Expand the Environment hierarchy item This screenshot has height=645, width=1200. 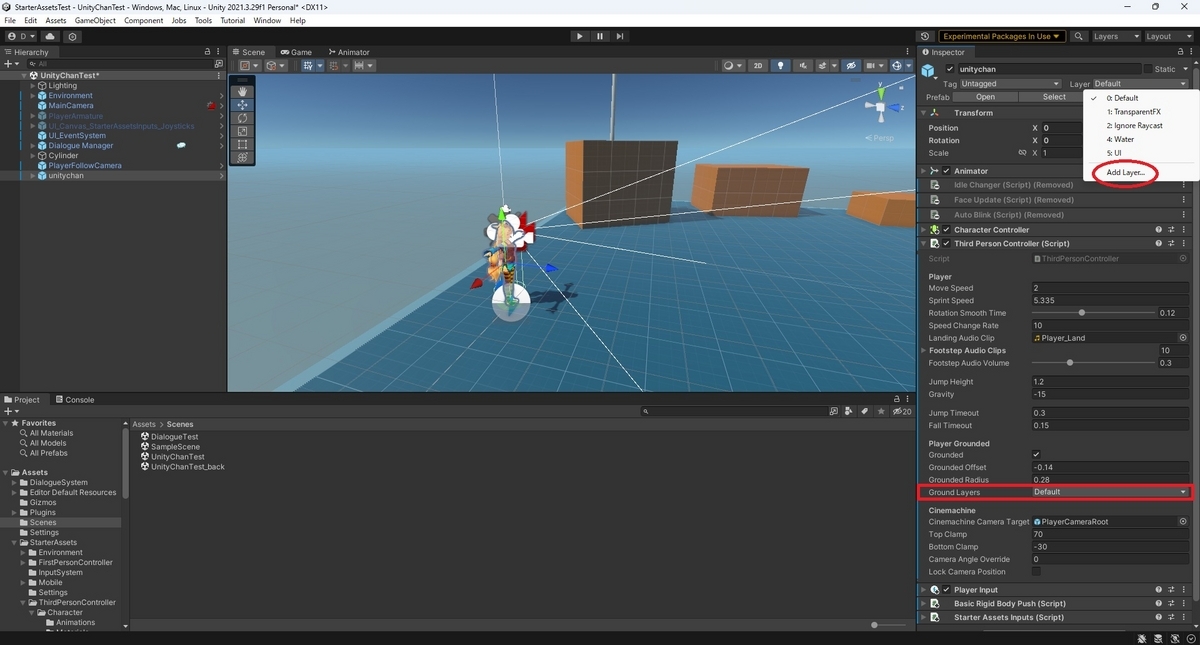click(x=33, y=96)
